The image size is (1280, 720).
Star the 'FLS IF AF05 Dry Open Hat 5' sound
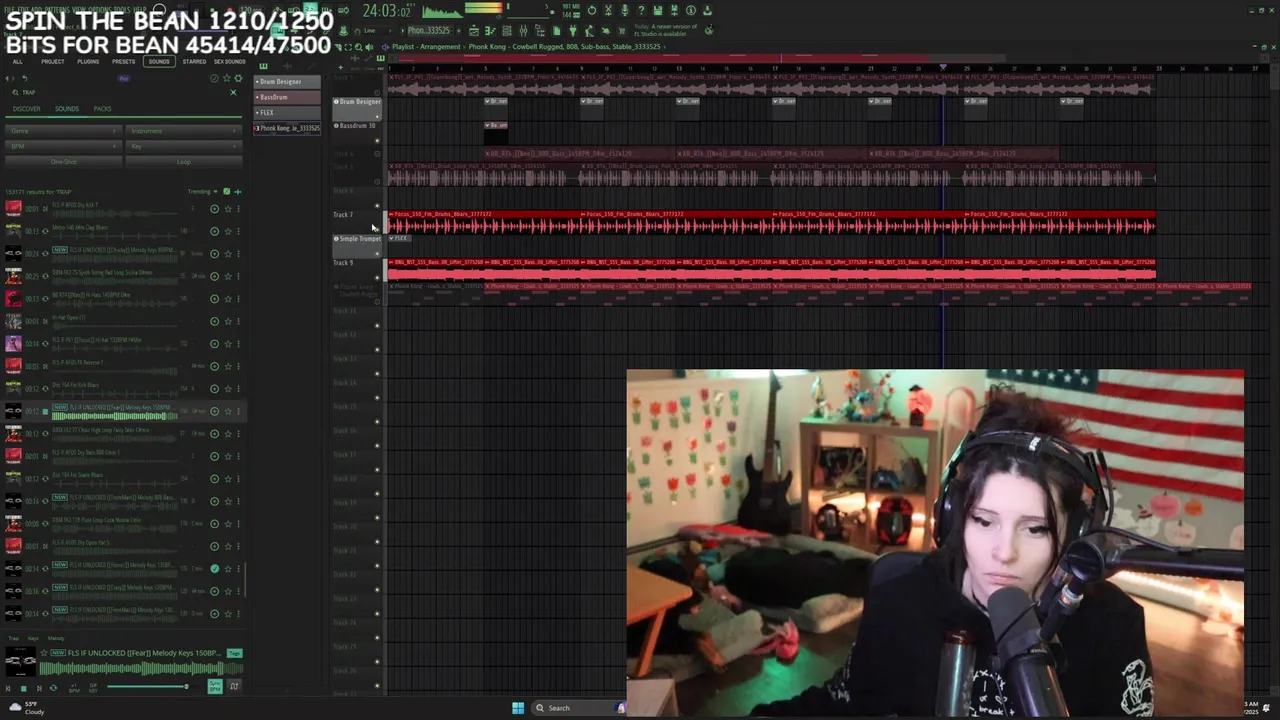coord(228,546)
